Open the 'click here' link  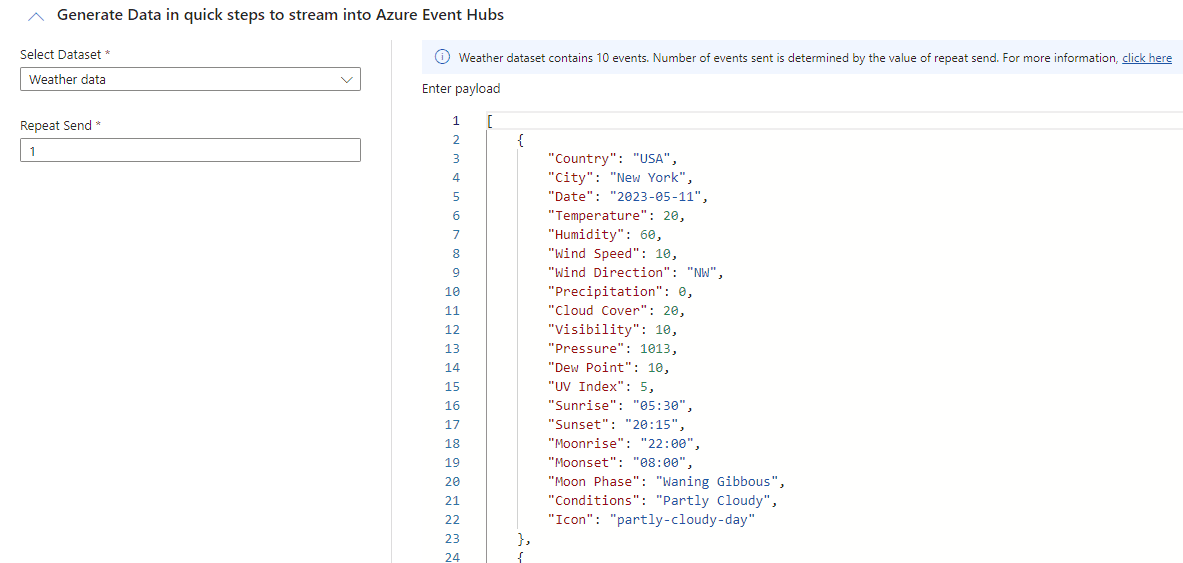click(x=1147, y=58)
